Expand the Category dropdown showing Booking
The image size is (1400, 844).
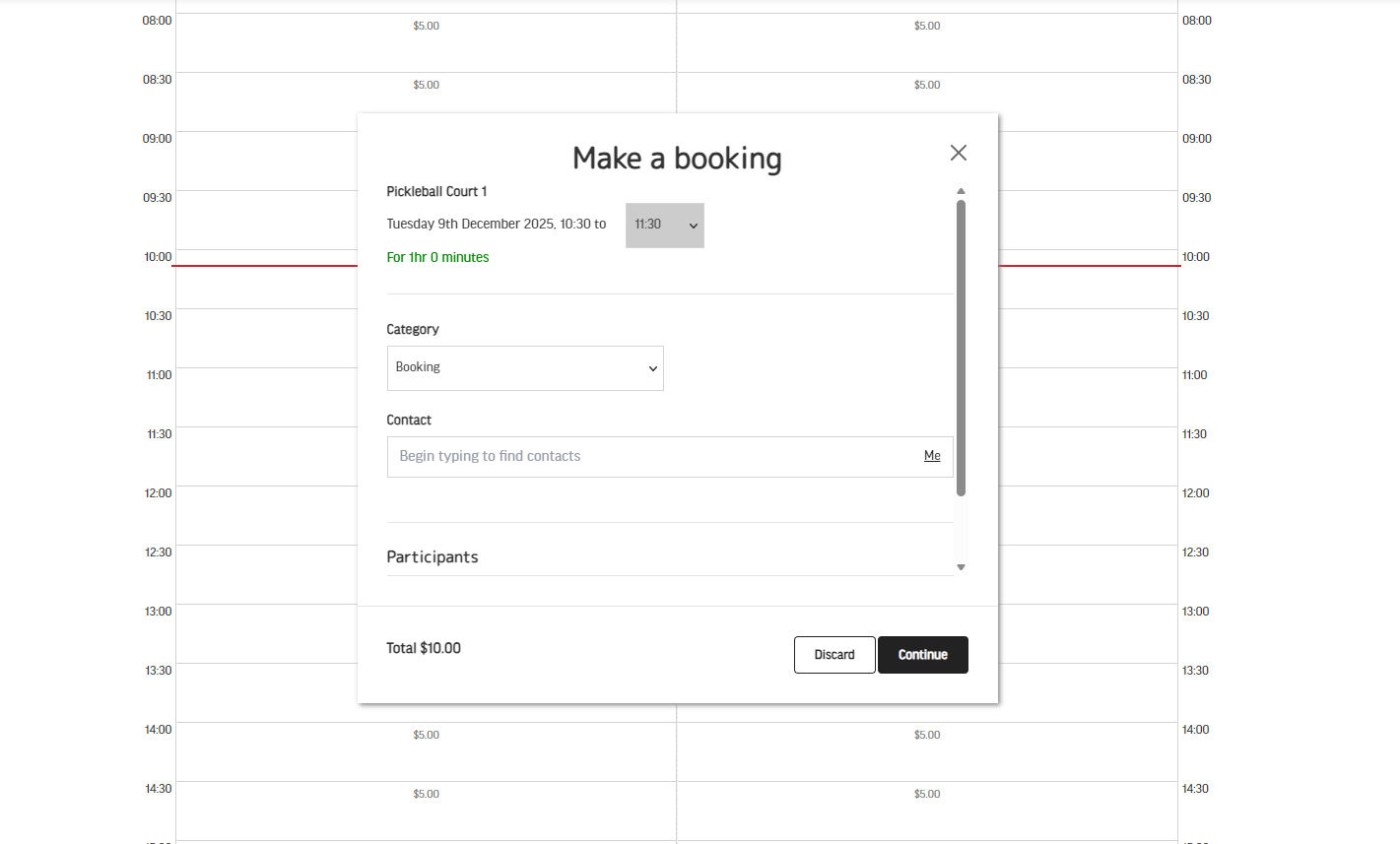click(524, 368)
